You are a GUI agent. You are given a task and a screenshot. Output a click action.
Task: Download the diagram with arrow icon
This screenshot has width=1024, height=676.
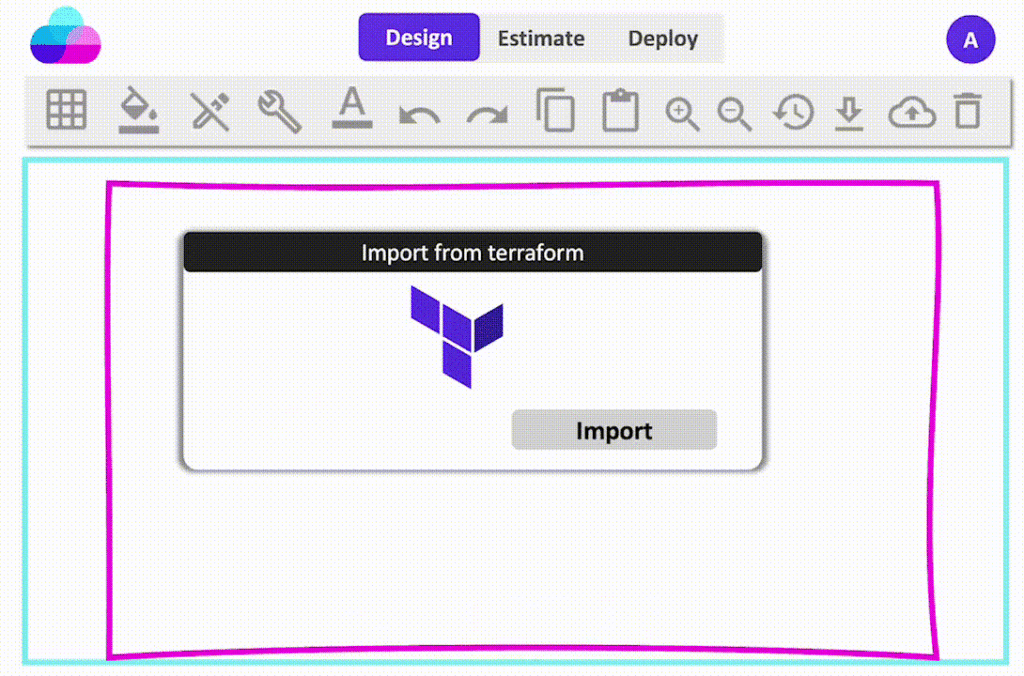[849, 113]
